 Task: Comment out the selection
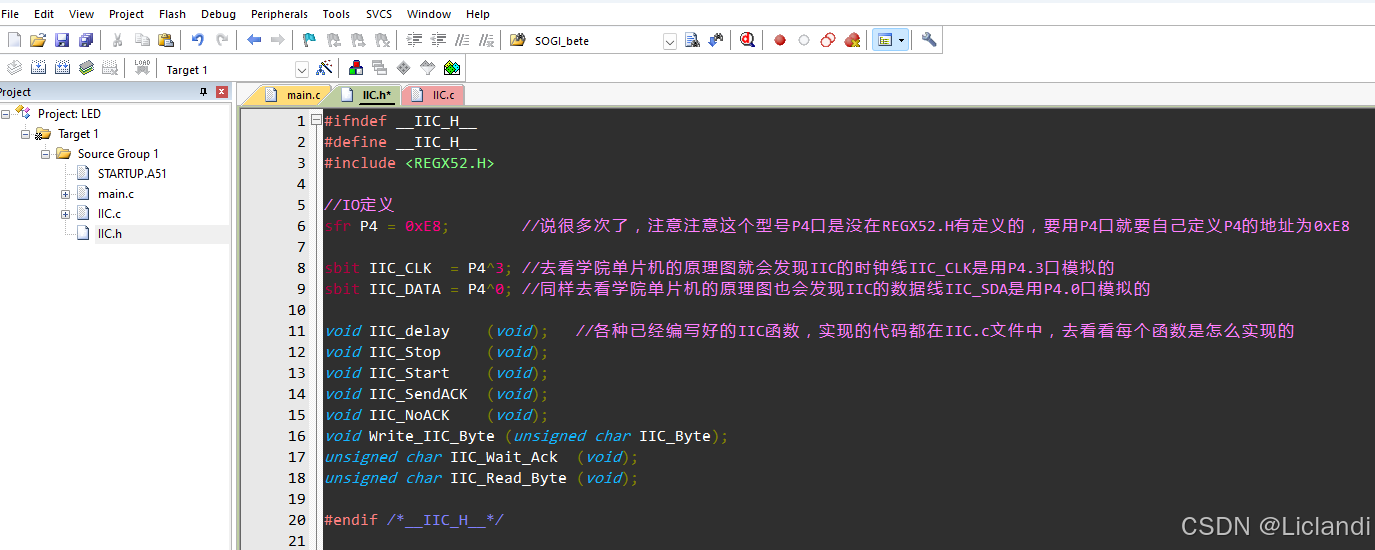pyautogui.click(x=462, y=40)
